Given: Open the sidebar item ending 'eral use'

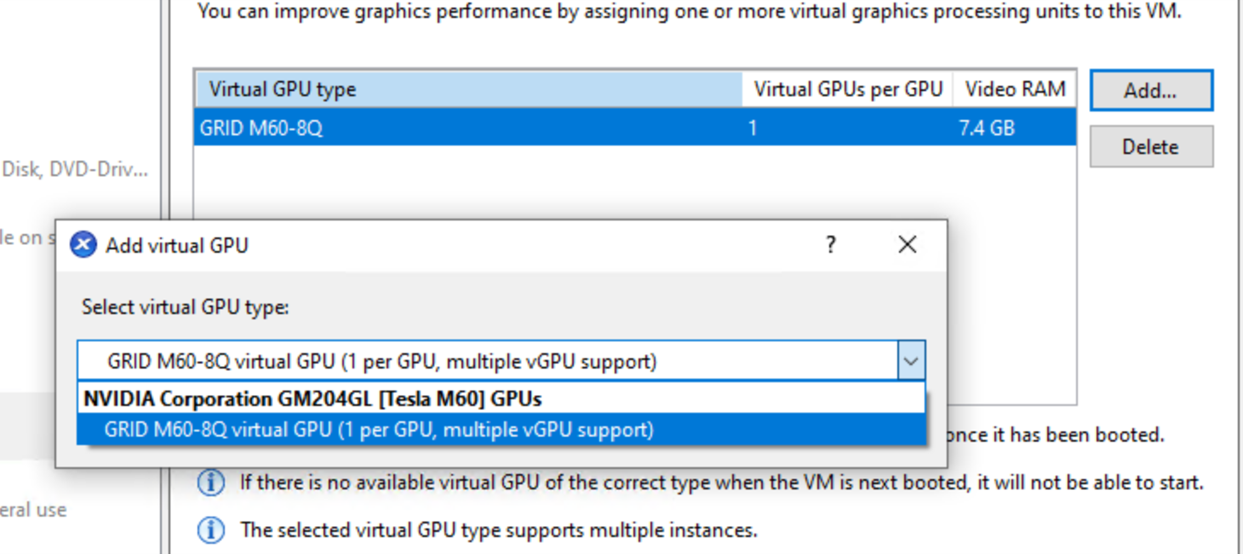Looking at the screenshot, I should [x=33, y=509].
